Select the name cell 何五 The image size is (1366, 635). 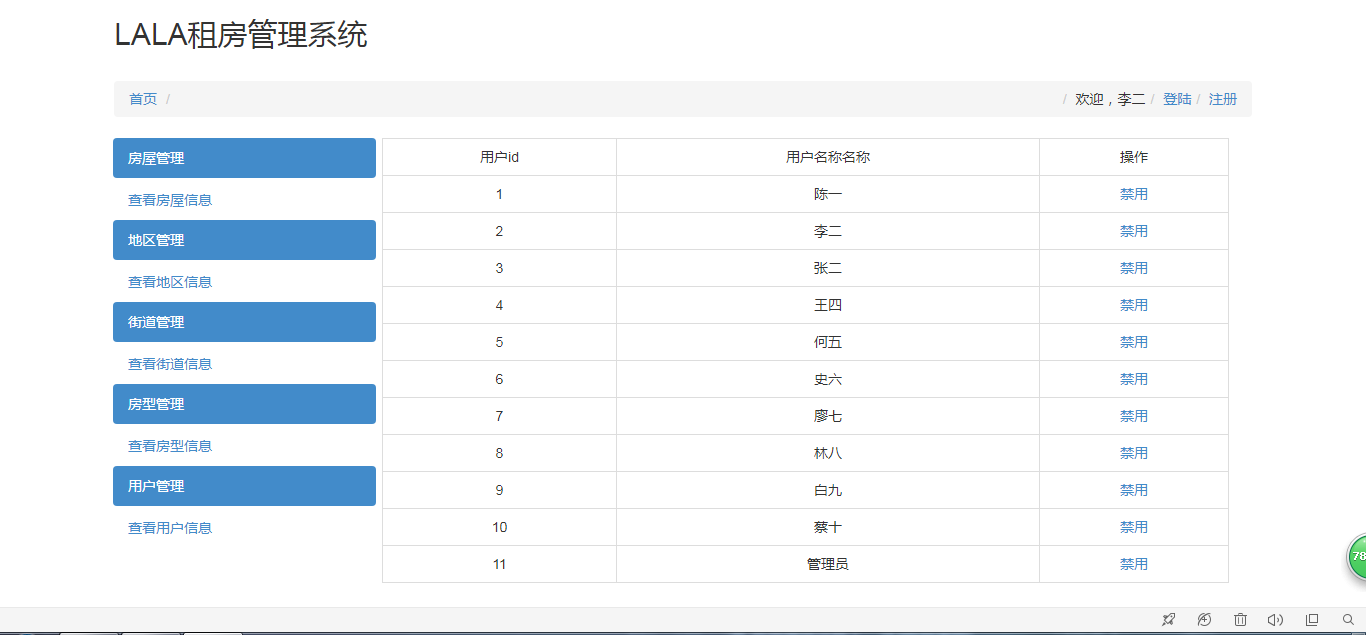coord(828,342)
